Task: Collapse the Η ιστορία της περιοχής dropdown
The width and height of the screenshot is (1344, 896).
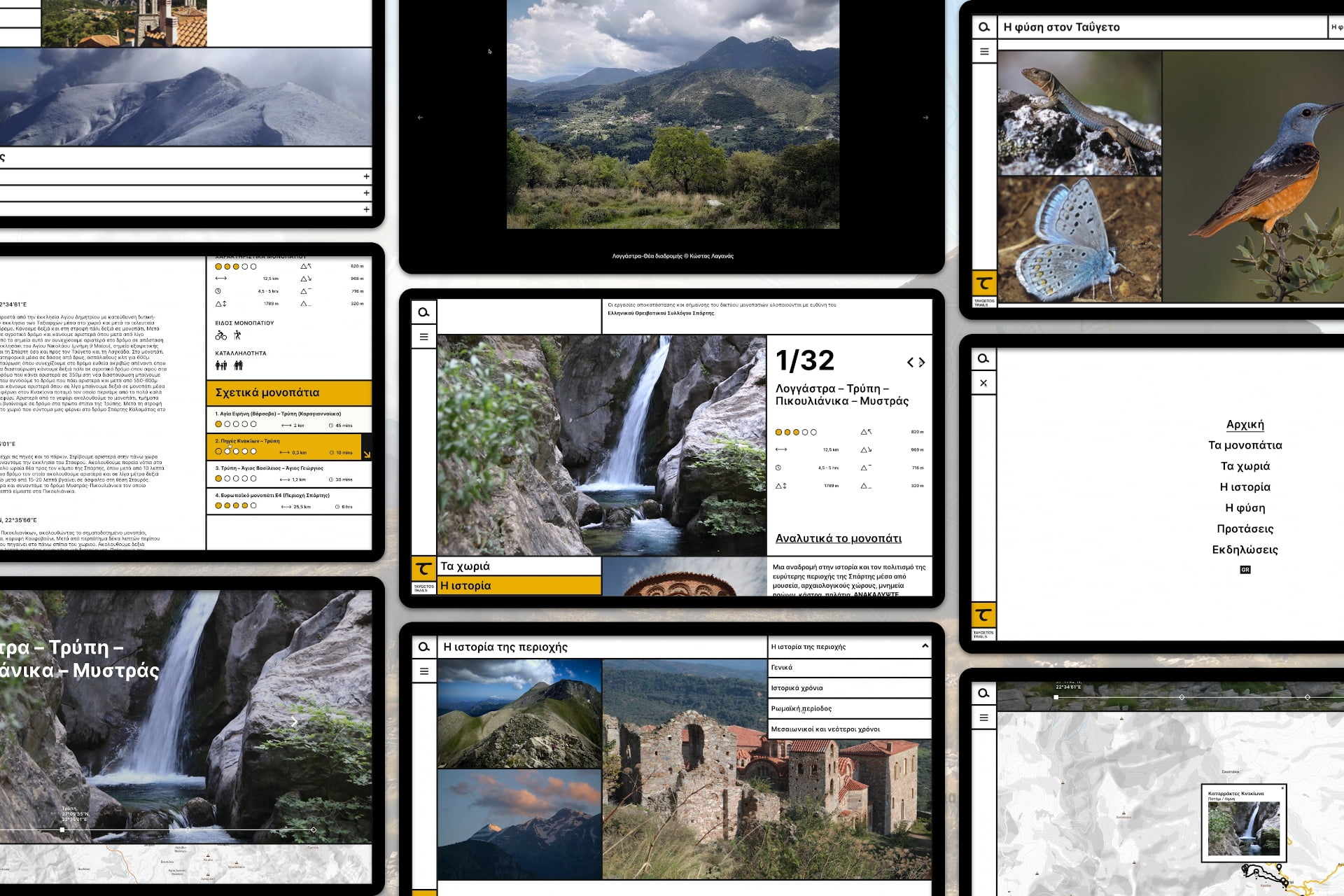Action: click(x=925, y=646)
